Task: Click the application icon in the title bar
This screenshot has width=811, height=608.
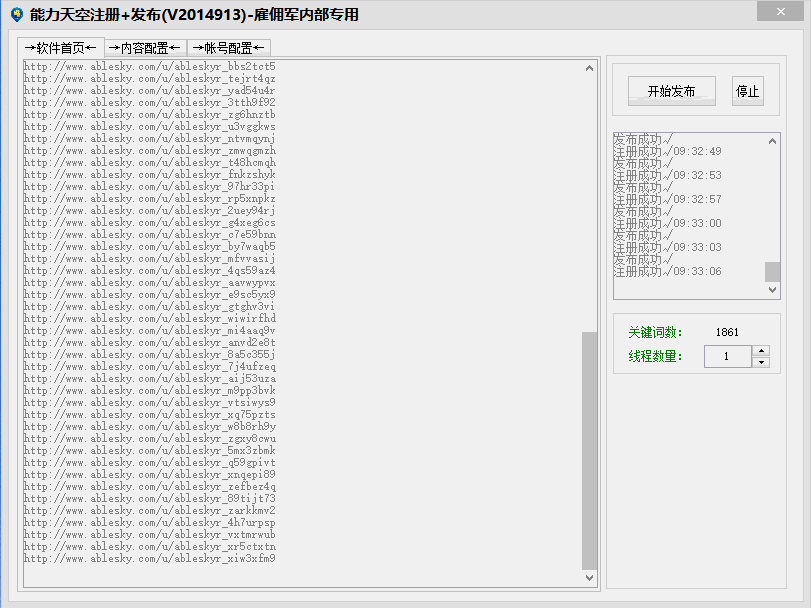Action: pyautogui.click(x=17, y=13)
